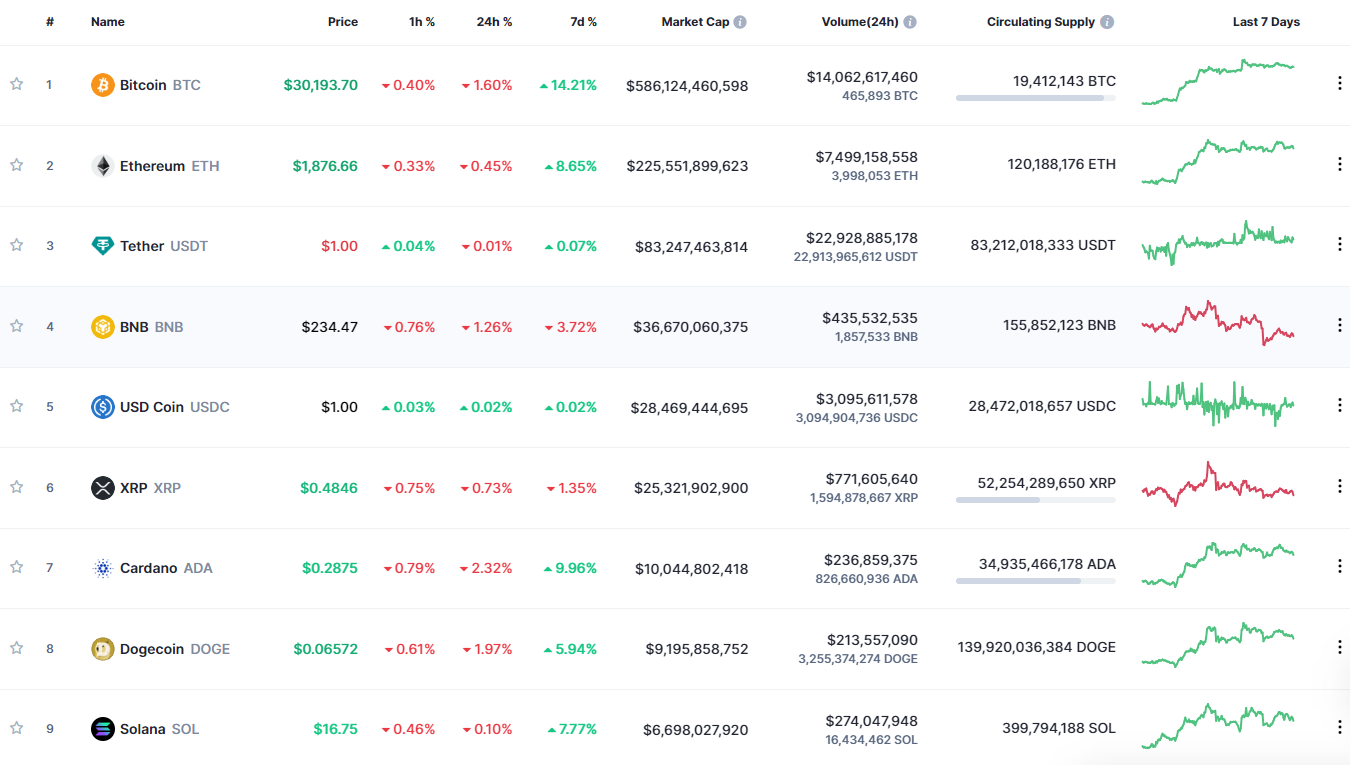Click the XRP coin logo
Viewport: 1350px width, 765px height.
pyautogui.click(x=101, y=487)
